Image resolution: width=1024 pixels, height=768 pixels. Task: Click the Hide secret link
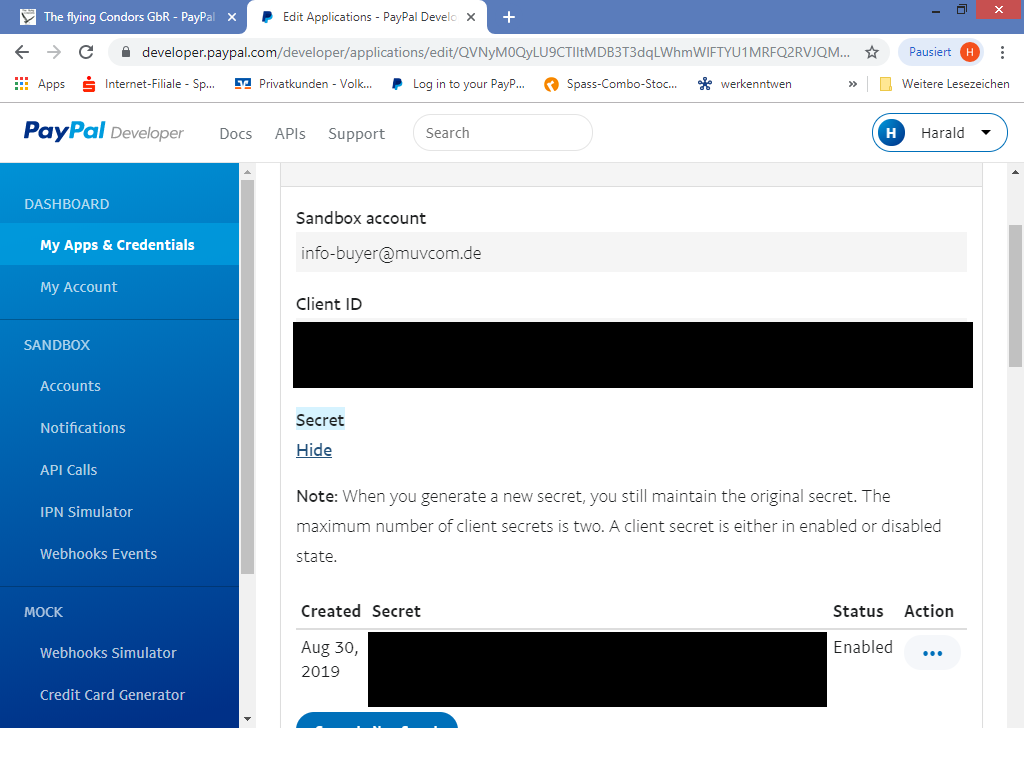tap(314, 450)
